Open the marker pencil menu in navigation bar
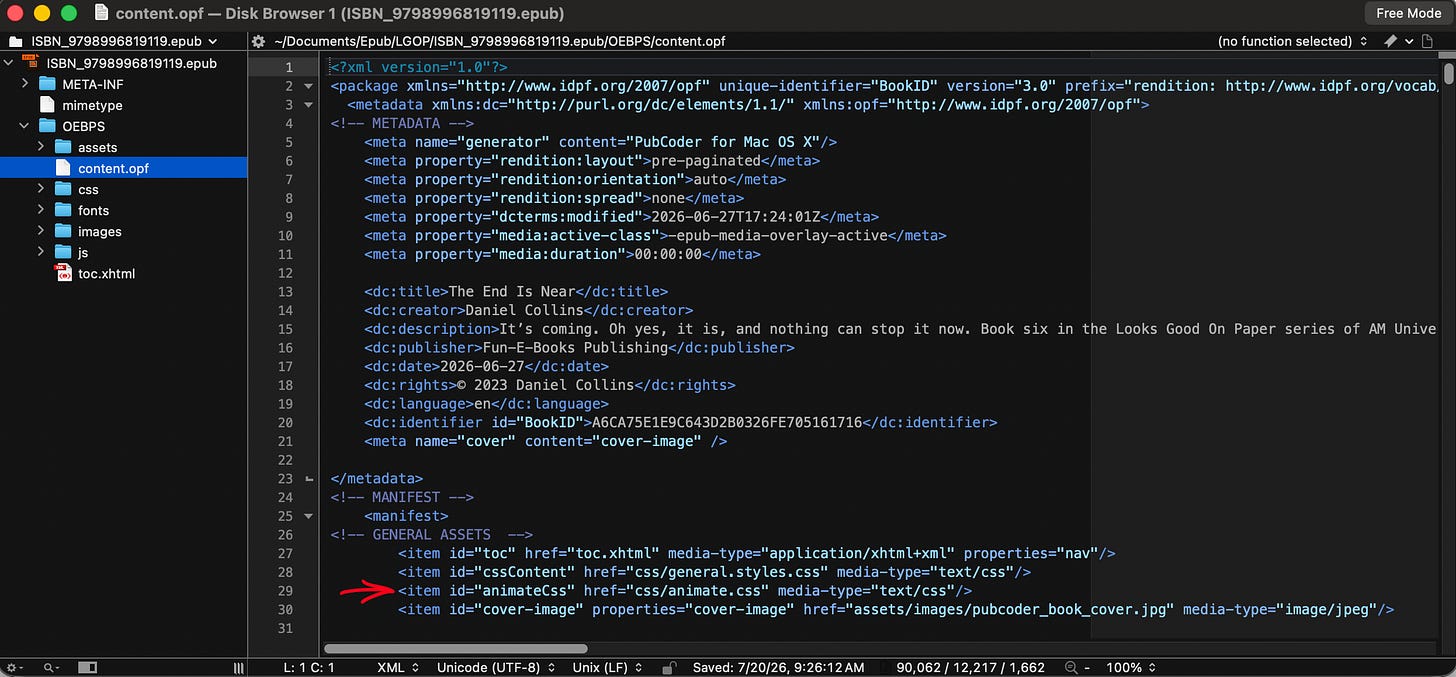This screenshot has width=1456, height=677. 1396,41
